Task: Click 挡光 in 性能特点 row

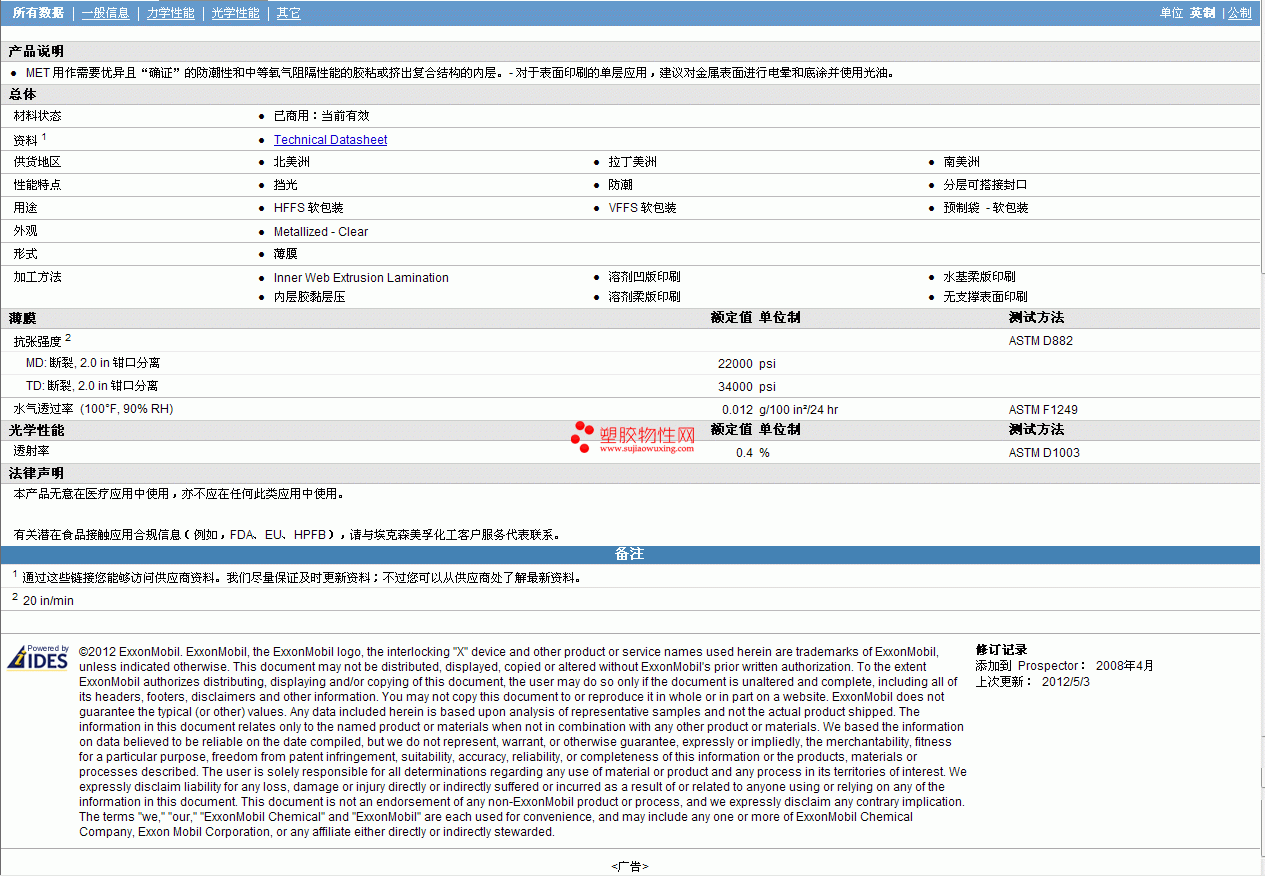Action: (286, 185)
